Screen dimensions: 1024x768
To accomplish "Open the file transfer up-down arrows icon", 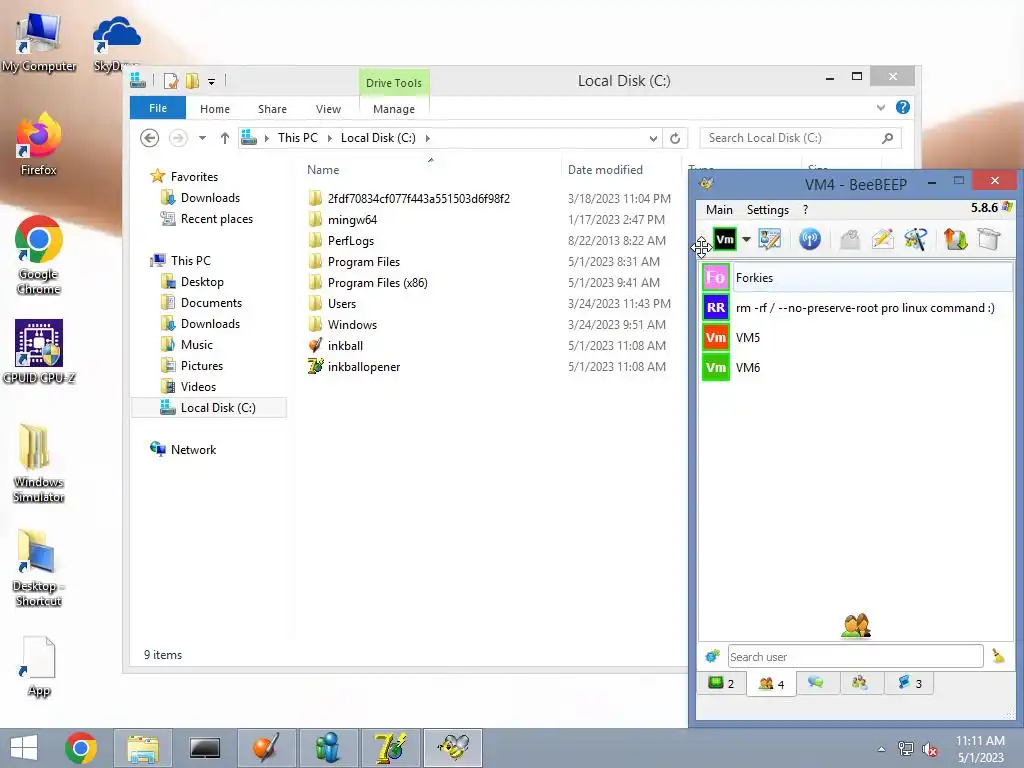I will (x=955, y=239).
